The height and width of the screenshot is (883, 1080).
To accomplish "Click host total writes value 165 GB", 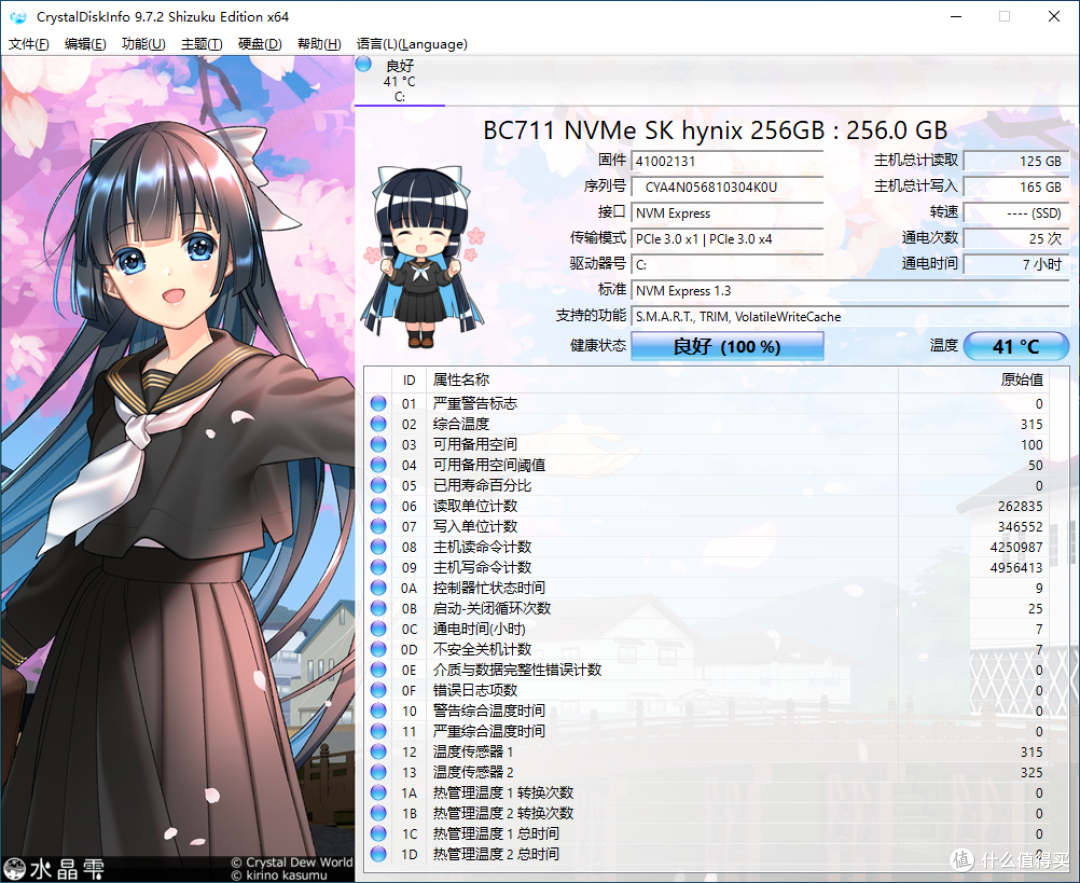I will coord(1016,187).
